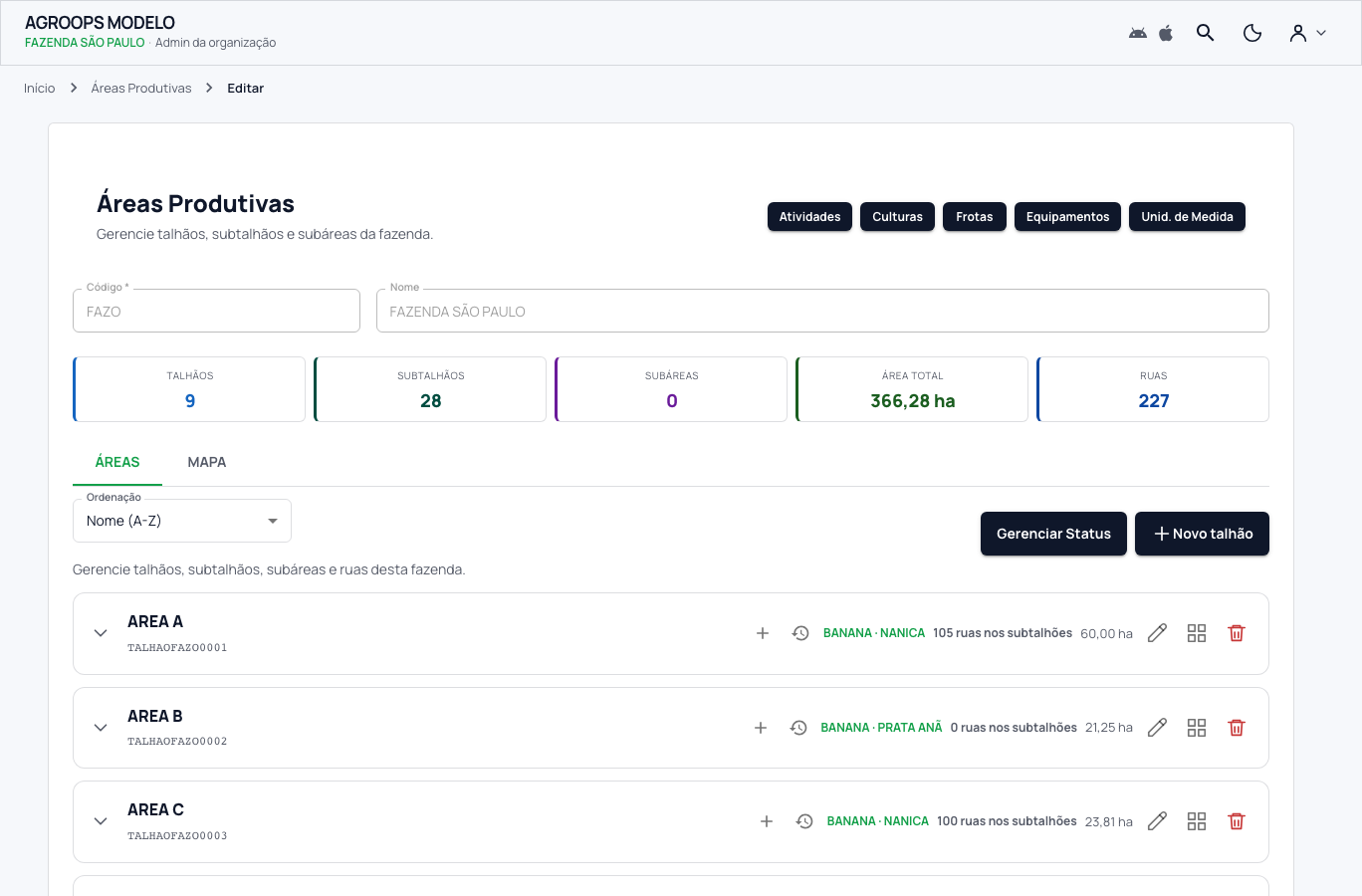This screenshot has height=896, width=1362.
Task: View history of AREA A
Action: [800, 633]
